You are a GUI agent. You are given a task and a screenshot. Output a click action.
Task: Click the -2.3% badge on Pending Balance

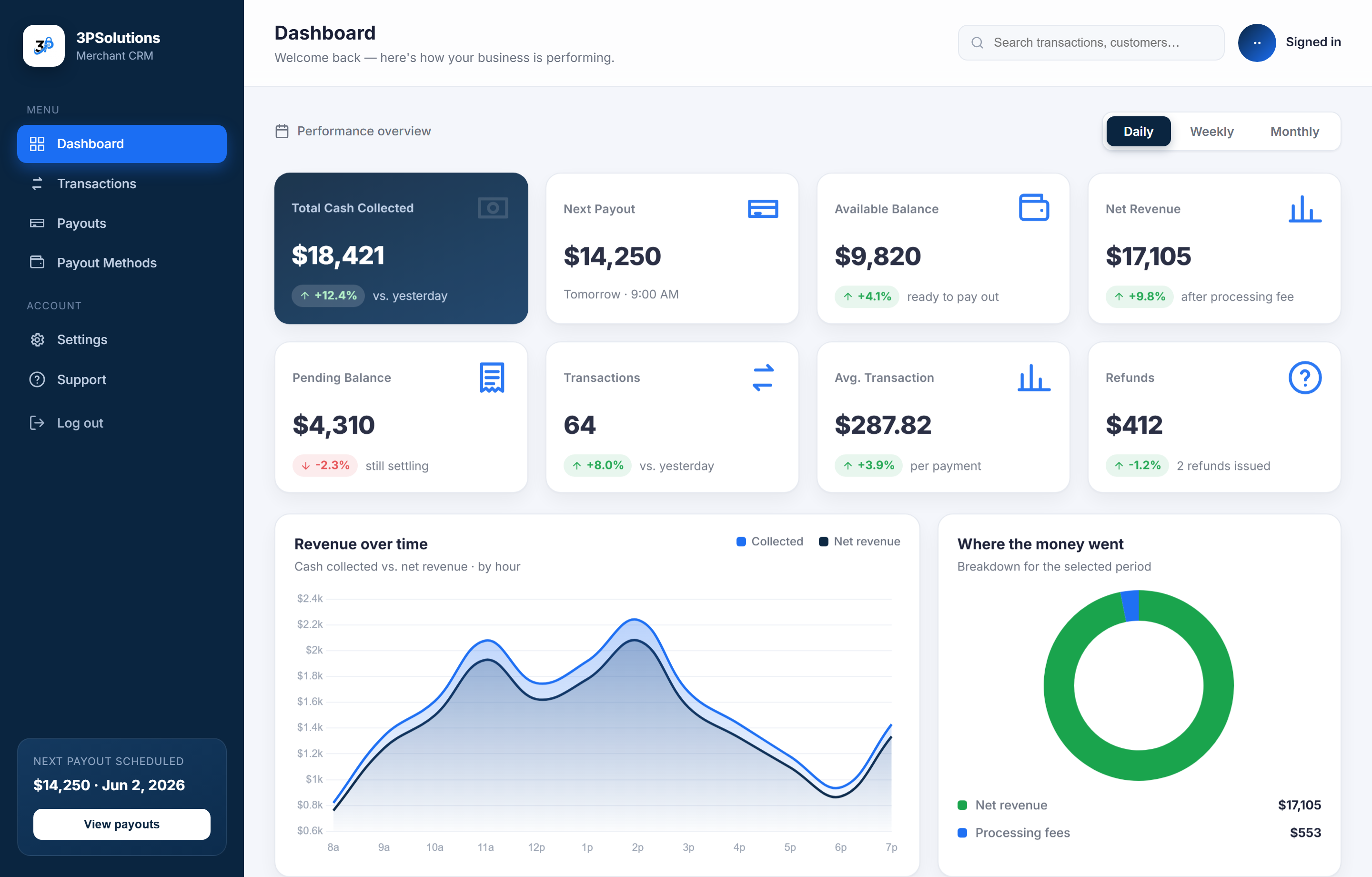(x=325, y=465)
